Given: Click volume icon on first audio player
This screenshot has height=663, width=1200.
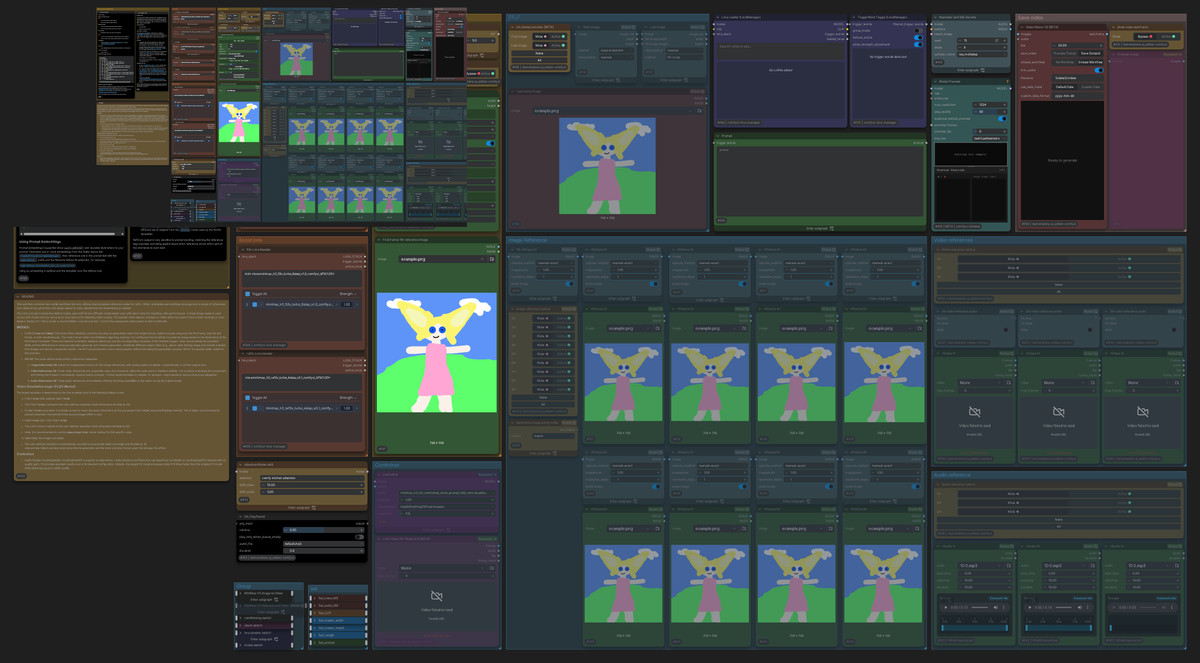Looking at the screenshot, I should (996, 607).
